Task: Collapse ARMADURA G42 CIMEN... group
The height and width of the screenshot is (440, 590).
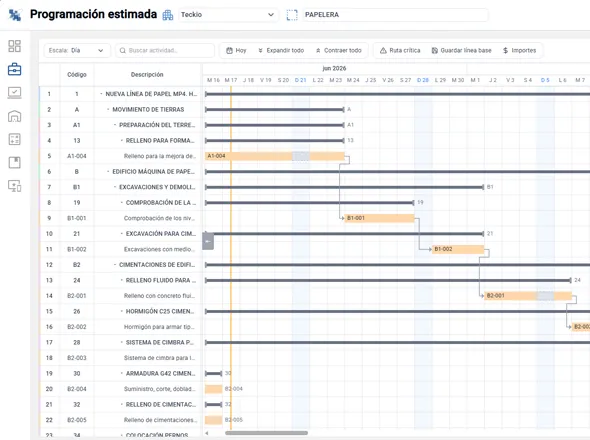Action: pyautogui.click(x=122, y=373)
